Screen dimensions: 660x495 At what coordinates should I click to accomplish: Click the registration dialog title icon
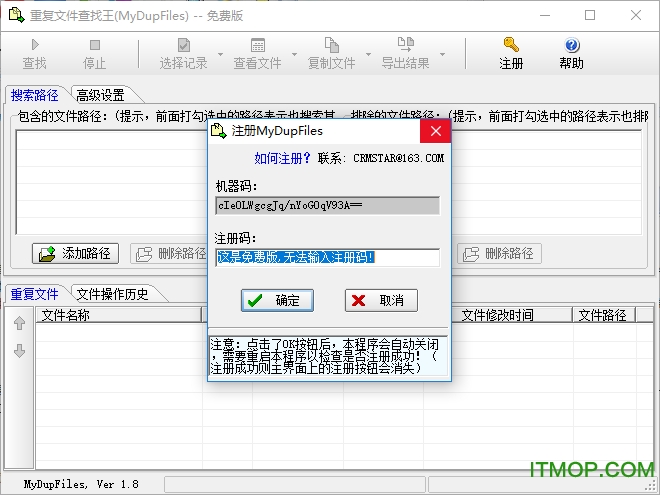coord(218,131)
